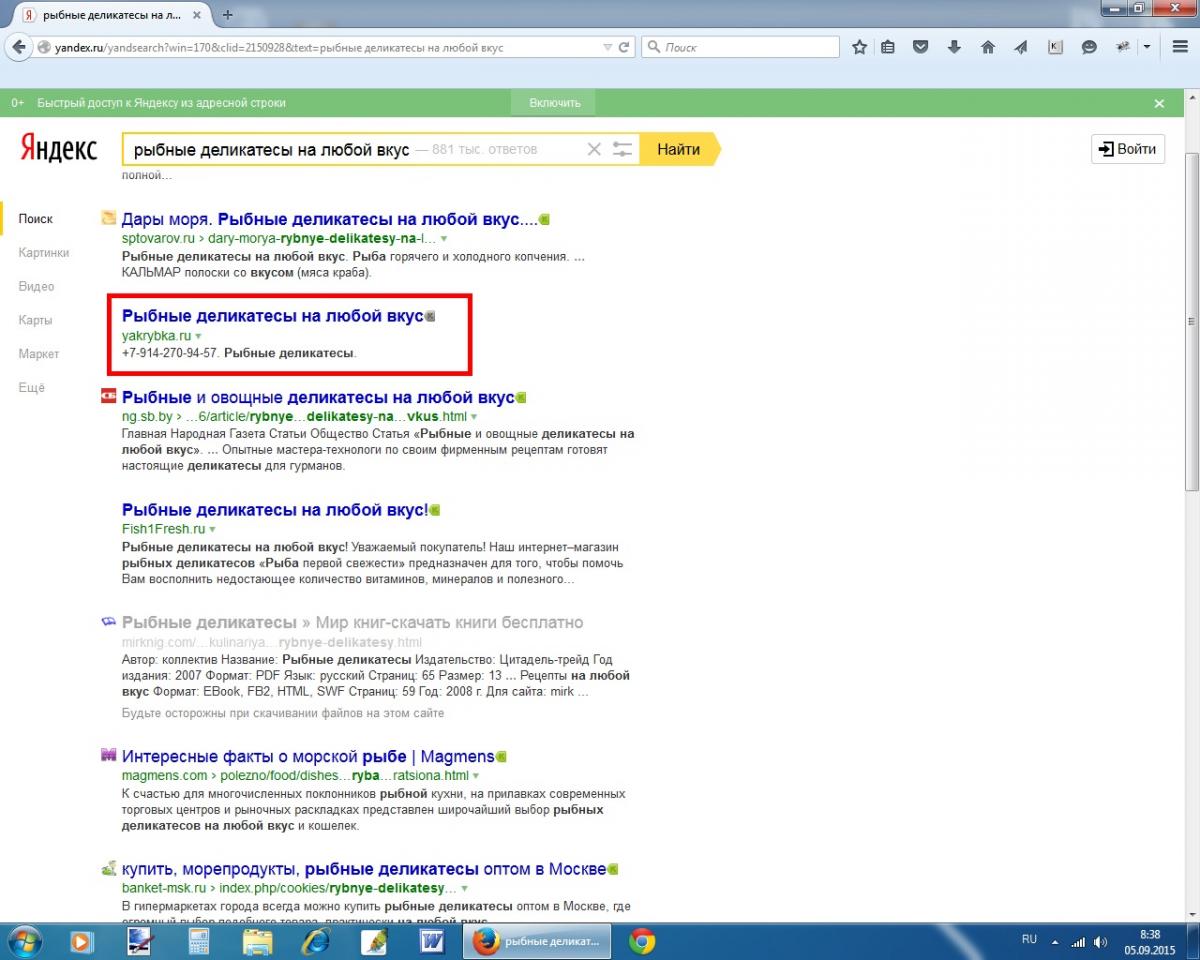Screen dimensions: 1200x960
Task: Open the bookmarks list icon
Action: point(889,47)
